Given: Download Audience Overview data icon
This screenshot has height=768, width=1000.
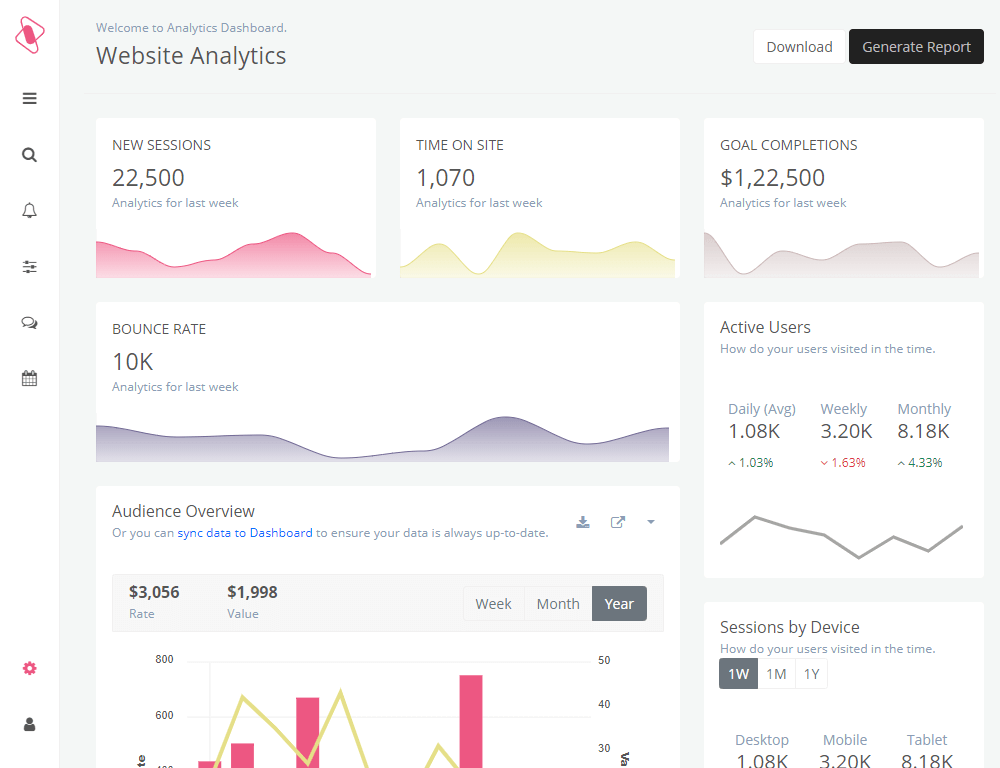Looking at the screenshot, I should (583, 522).
